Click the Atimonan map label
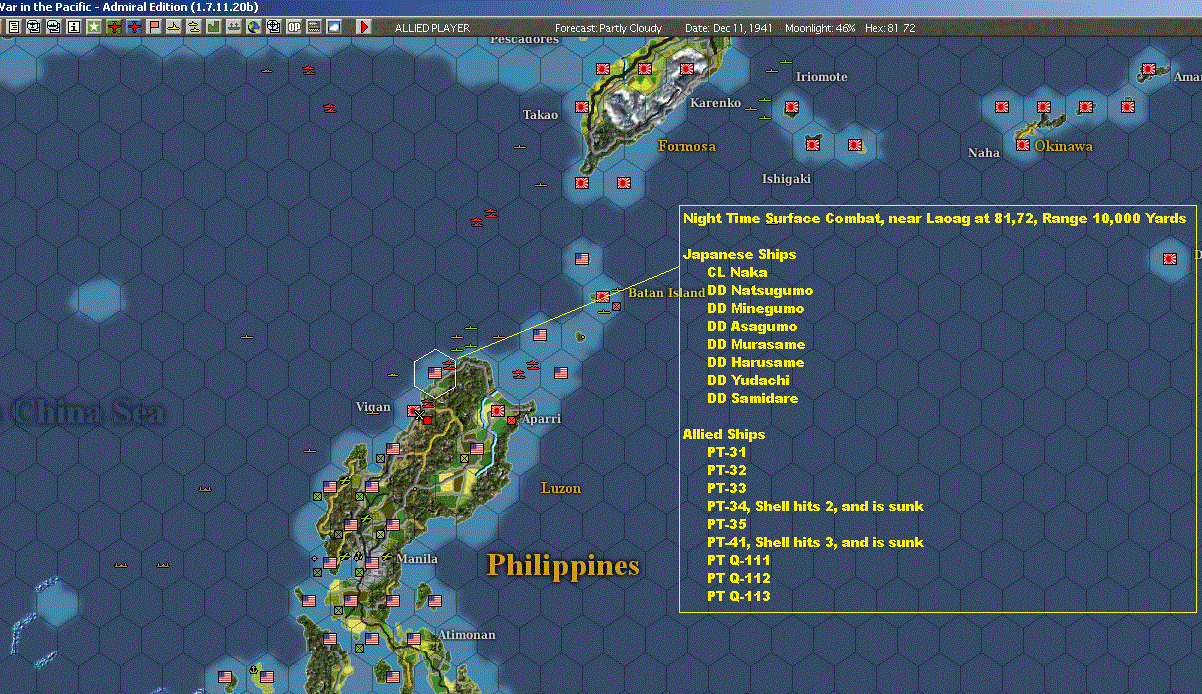The image size is (1202, 694). pos(467,635)
